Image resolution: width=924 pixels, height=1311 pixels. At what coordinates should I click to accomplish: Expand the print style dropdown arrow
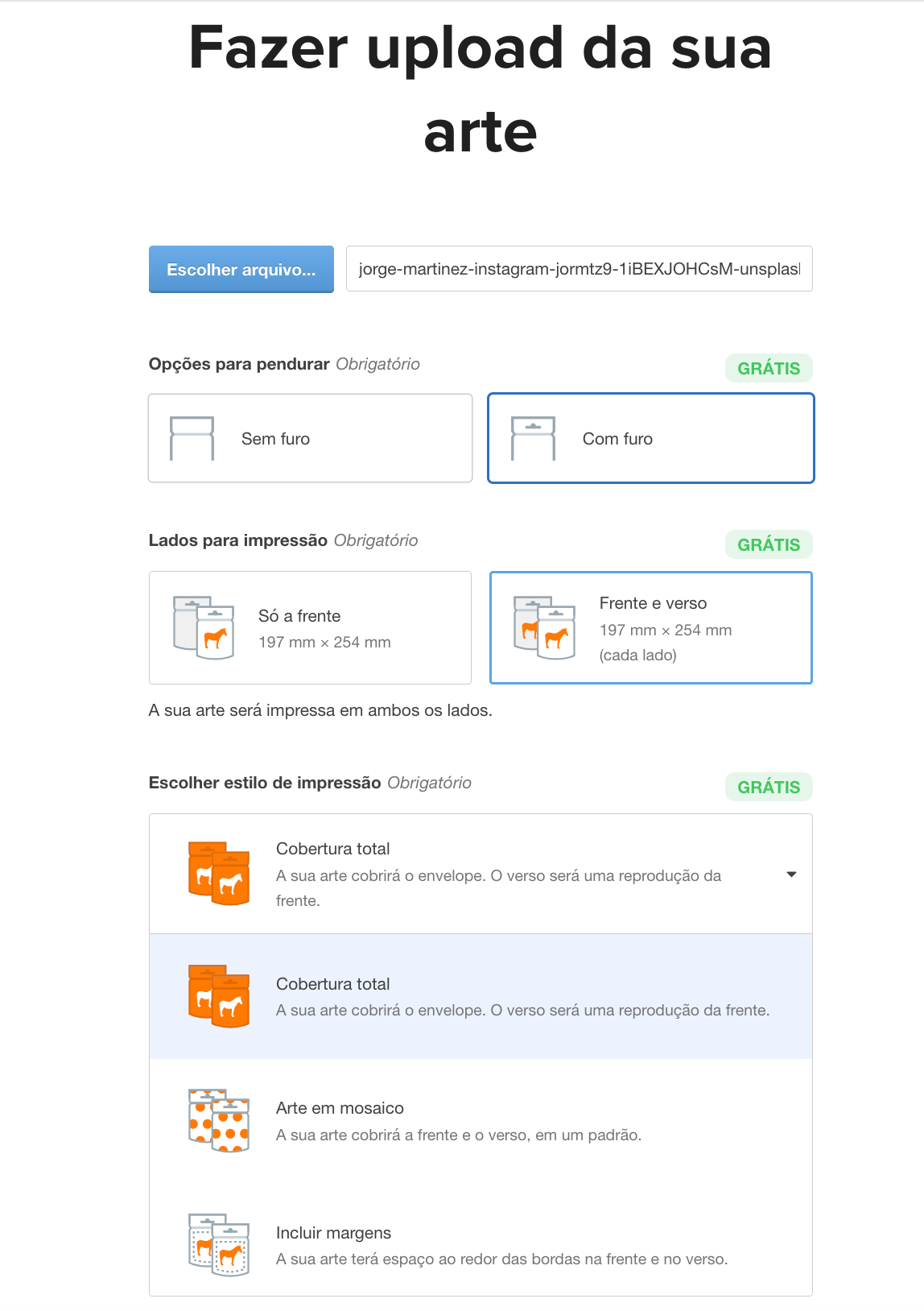791,875
